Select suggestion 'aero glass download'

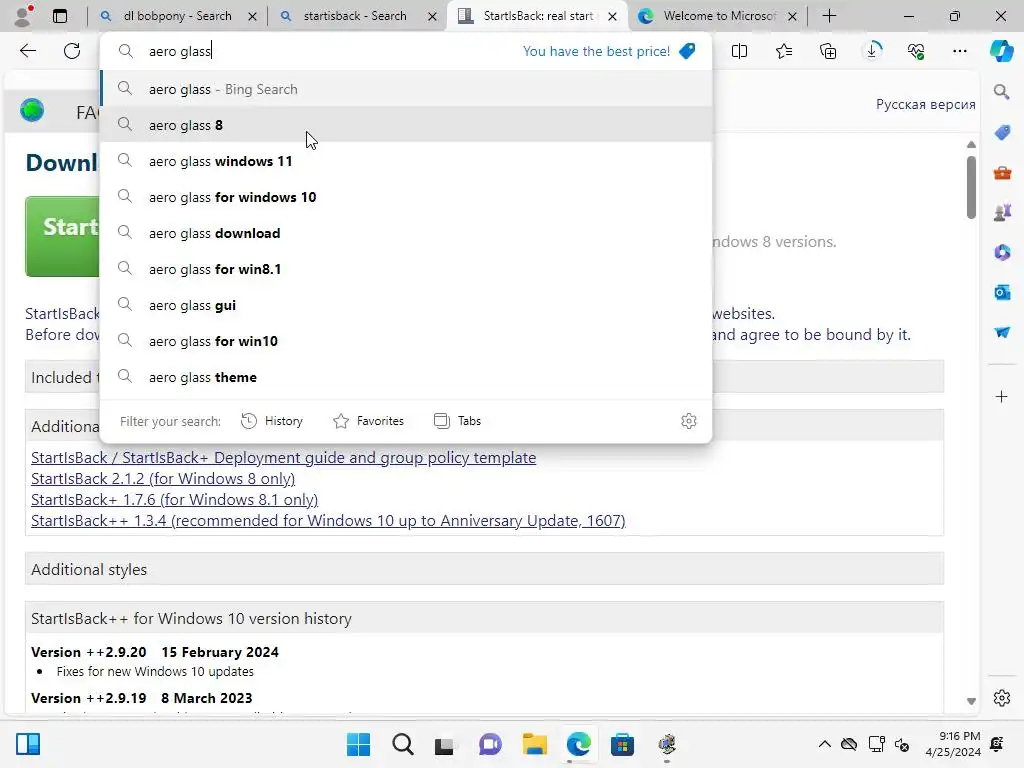pos(406,233)
